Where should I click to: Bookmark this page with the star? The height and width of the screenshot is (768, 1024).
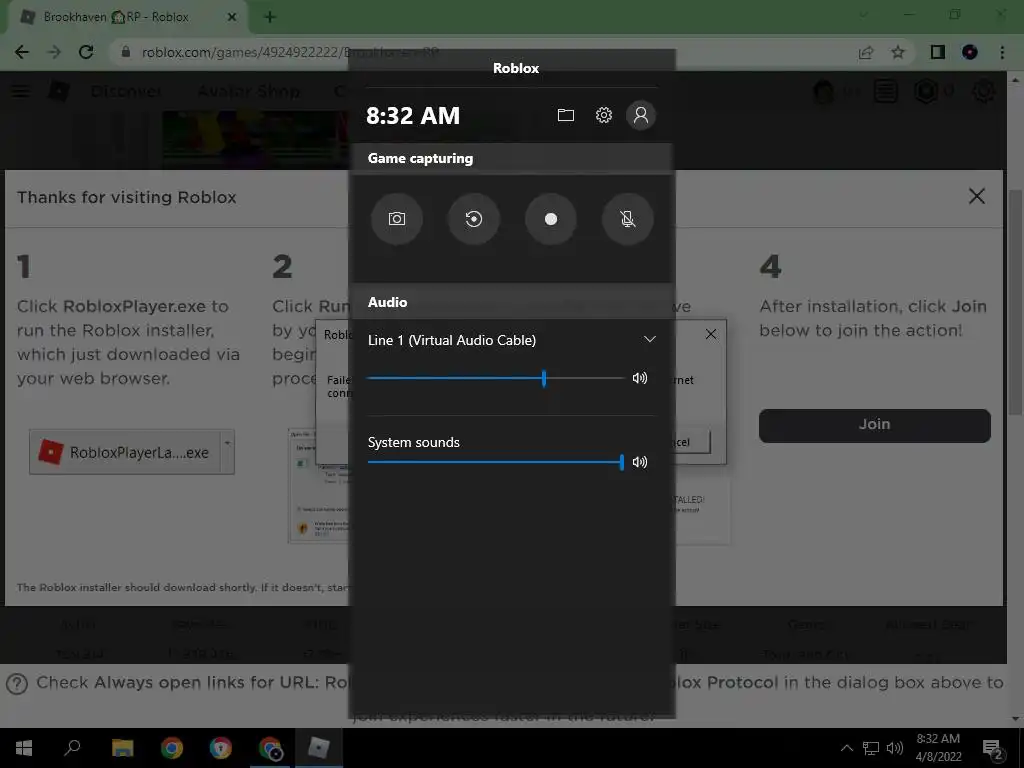898,52
